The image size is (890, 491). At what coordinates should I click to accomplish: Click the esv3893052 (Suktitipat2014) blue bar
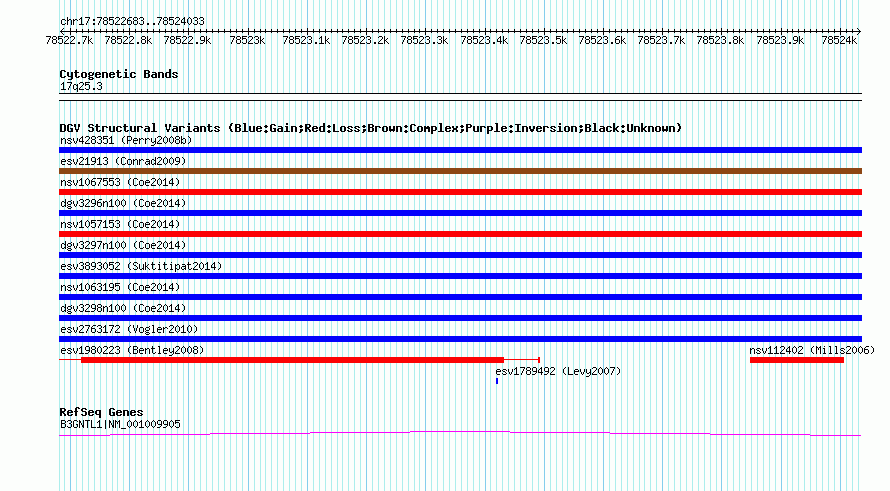pyautogui.click(x=460, y=276)
